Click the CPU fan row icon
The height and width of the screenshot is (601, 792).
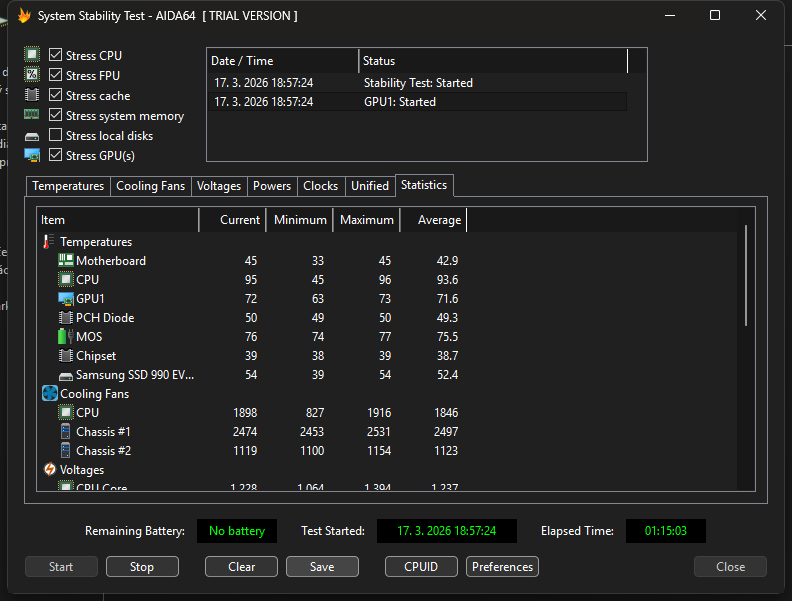[66, 413]
